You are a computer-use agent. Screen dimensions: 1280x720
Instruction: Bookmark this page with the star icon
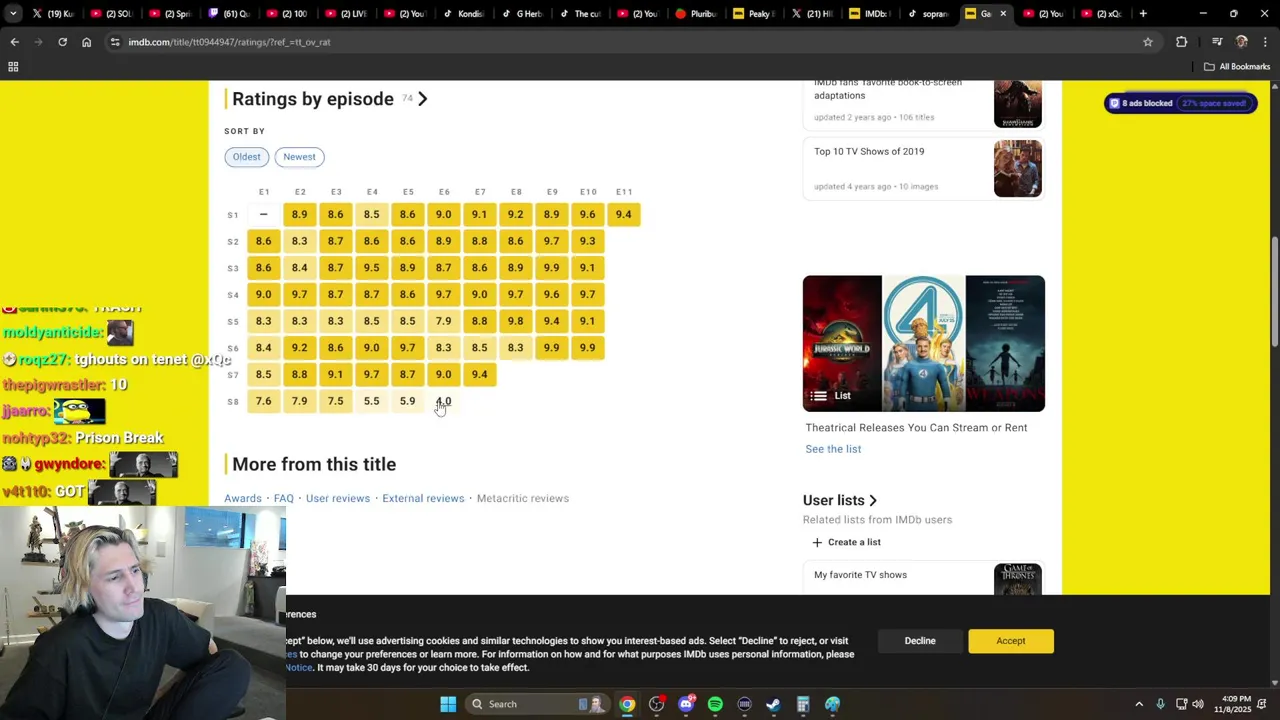click(1148, 42)
